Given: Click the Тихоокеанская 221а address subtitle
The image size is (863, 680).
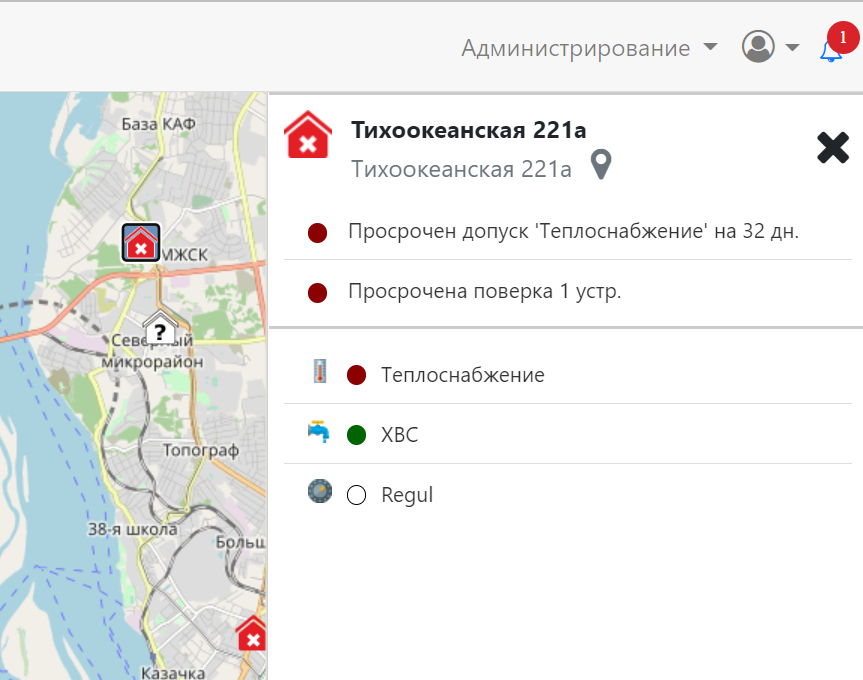Looking at the screenshot, I should pos(461,169).
